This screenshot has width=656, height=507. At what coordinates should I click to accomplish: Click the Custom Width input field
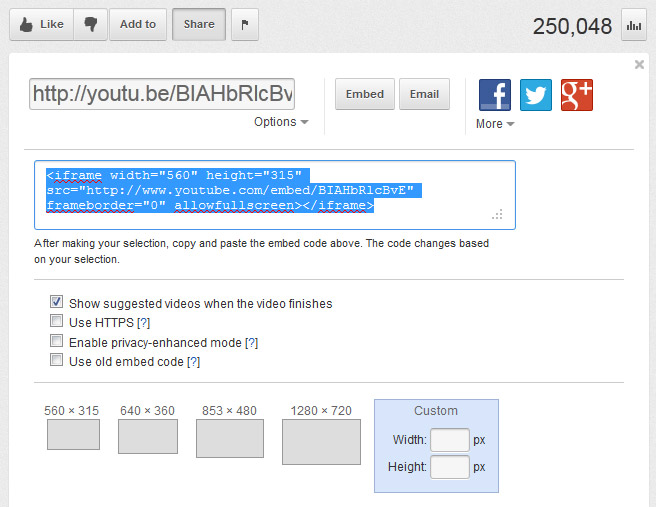point(450,440)
